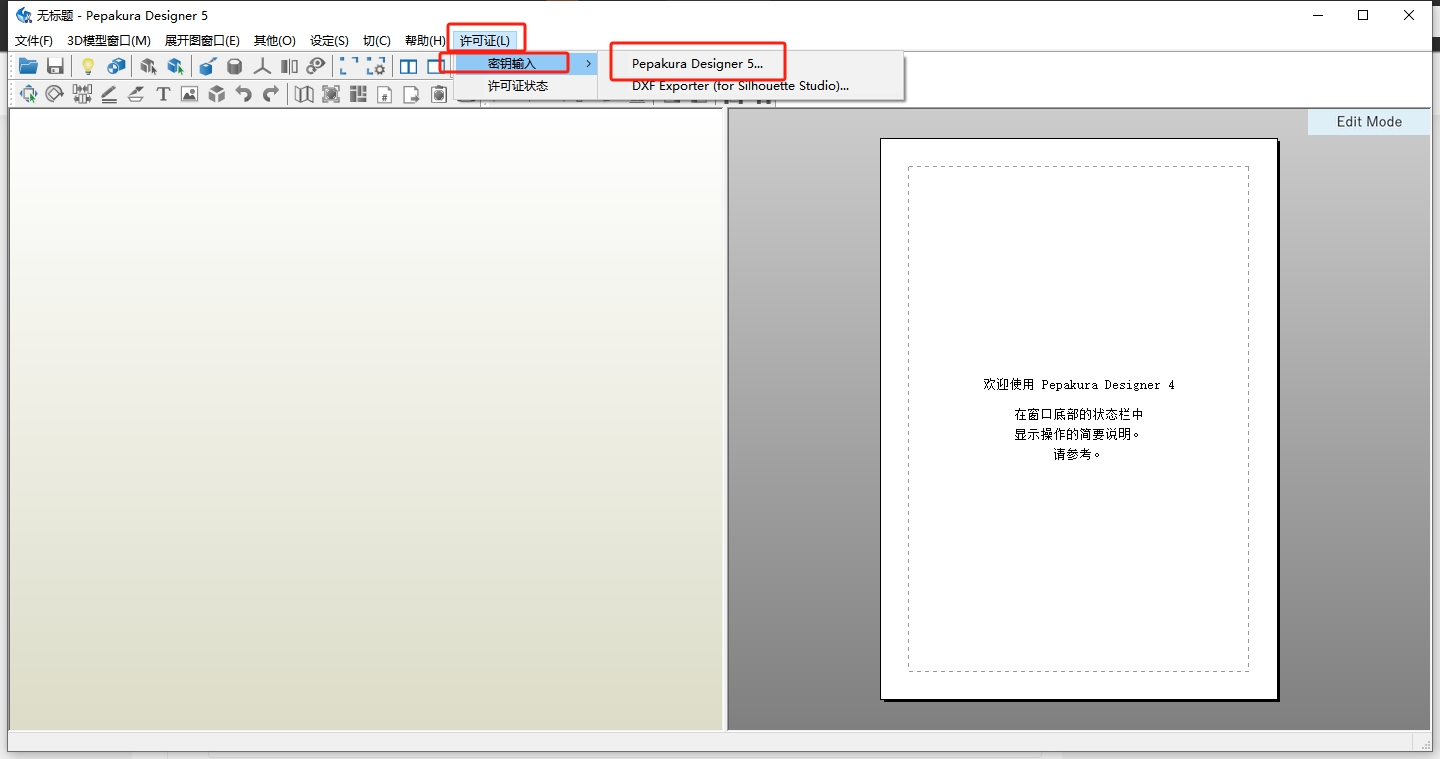Image resolution: width=1440 pixels, height=759 pixels.
Task: Open the 3D模型窗口(M) menu
Action: point(109,41)
